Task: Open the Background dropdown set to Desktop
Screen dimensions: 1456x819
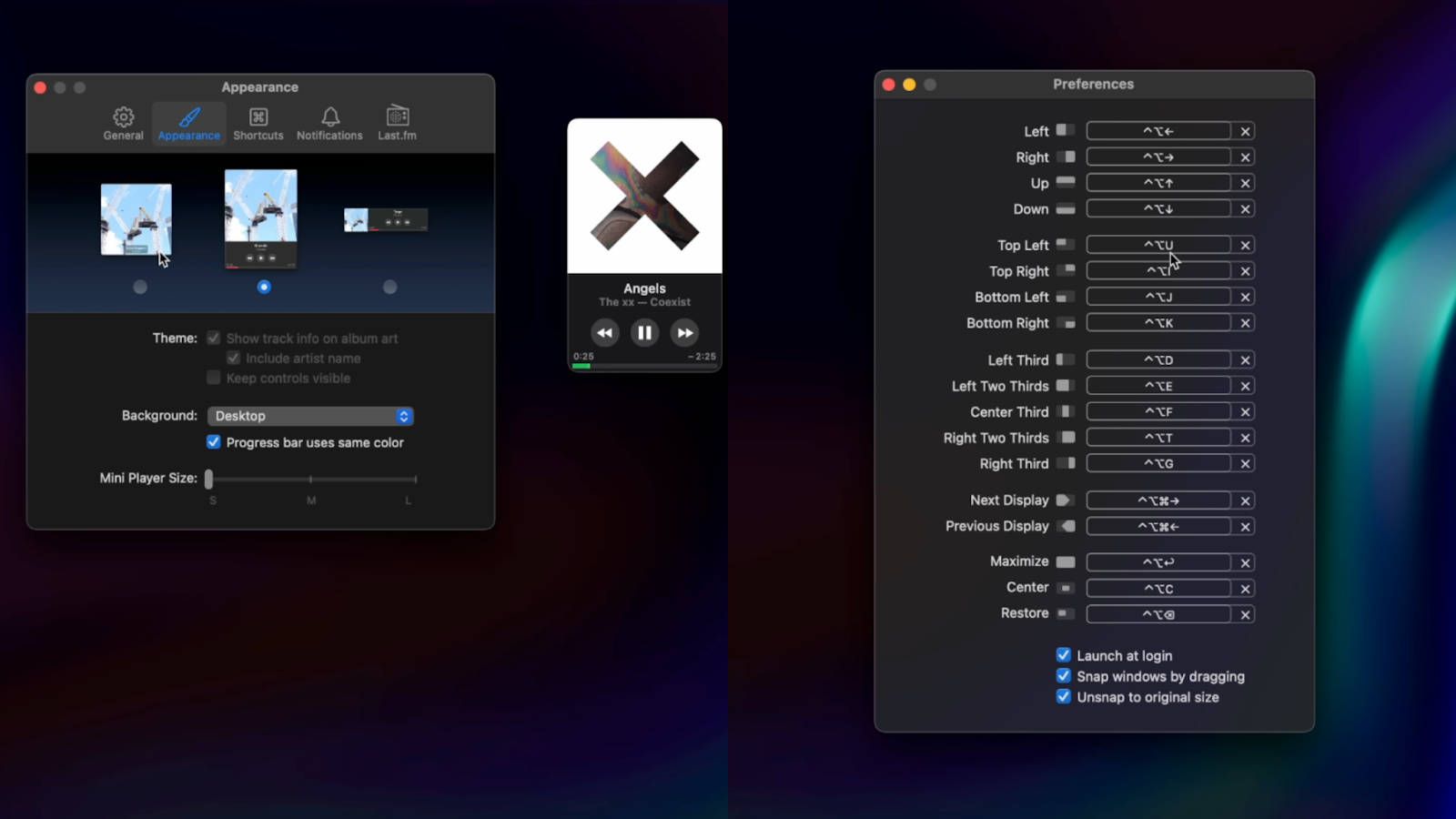Action: (310, 416)
